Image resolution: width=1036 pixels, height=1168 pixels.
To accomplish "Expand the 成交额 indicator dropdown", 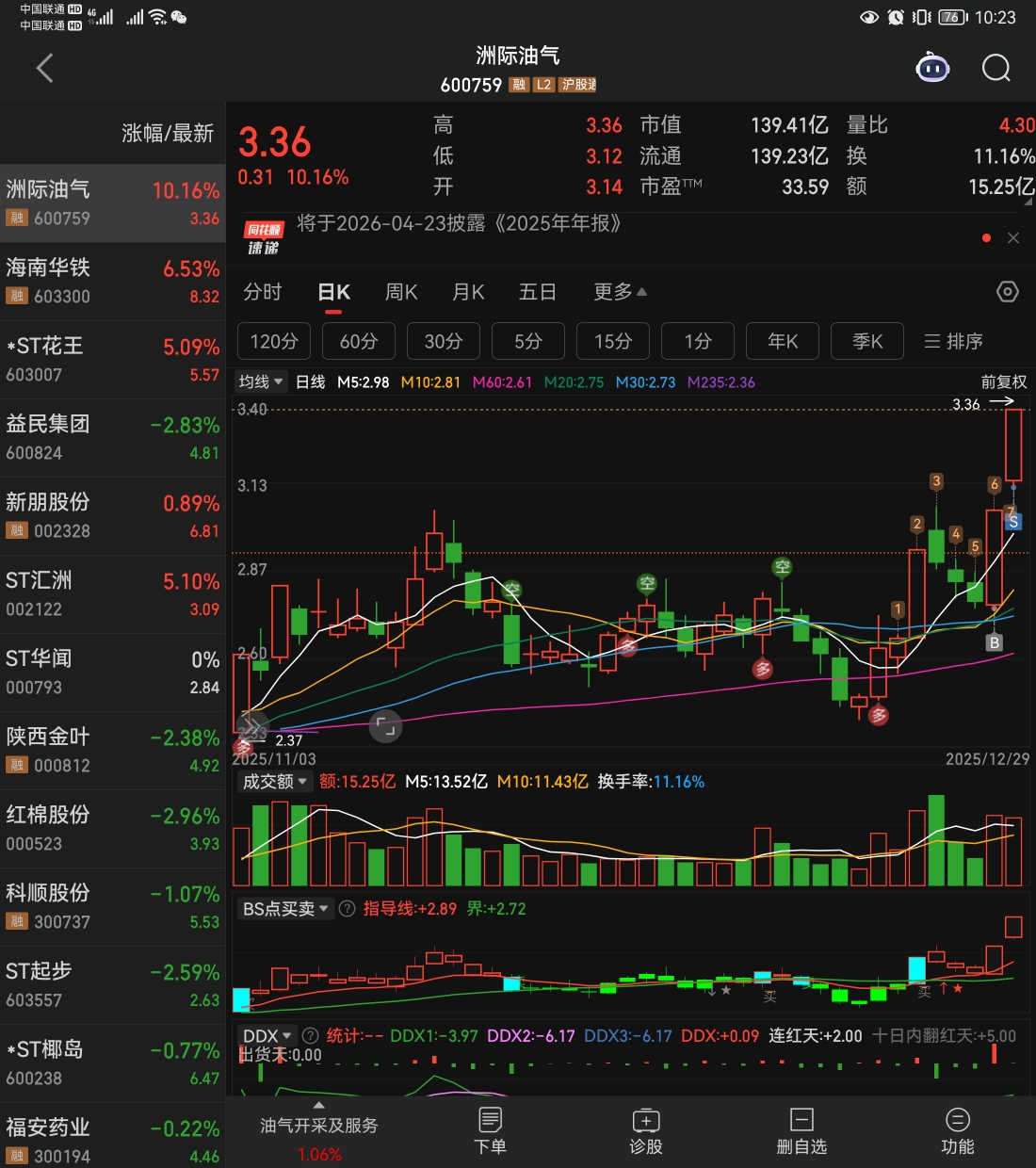I will coord(274,781).
